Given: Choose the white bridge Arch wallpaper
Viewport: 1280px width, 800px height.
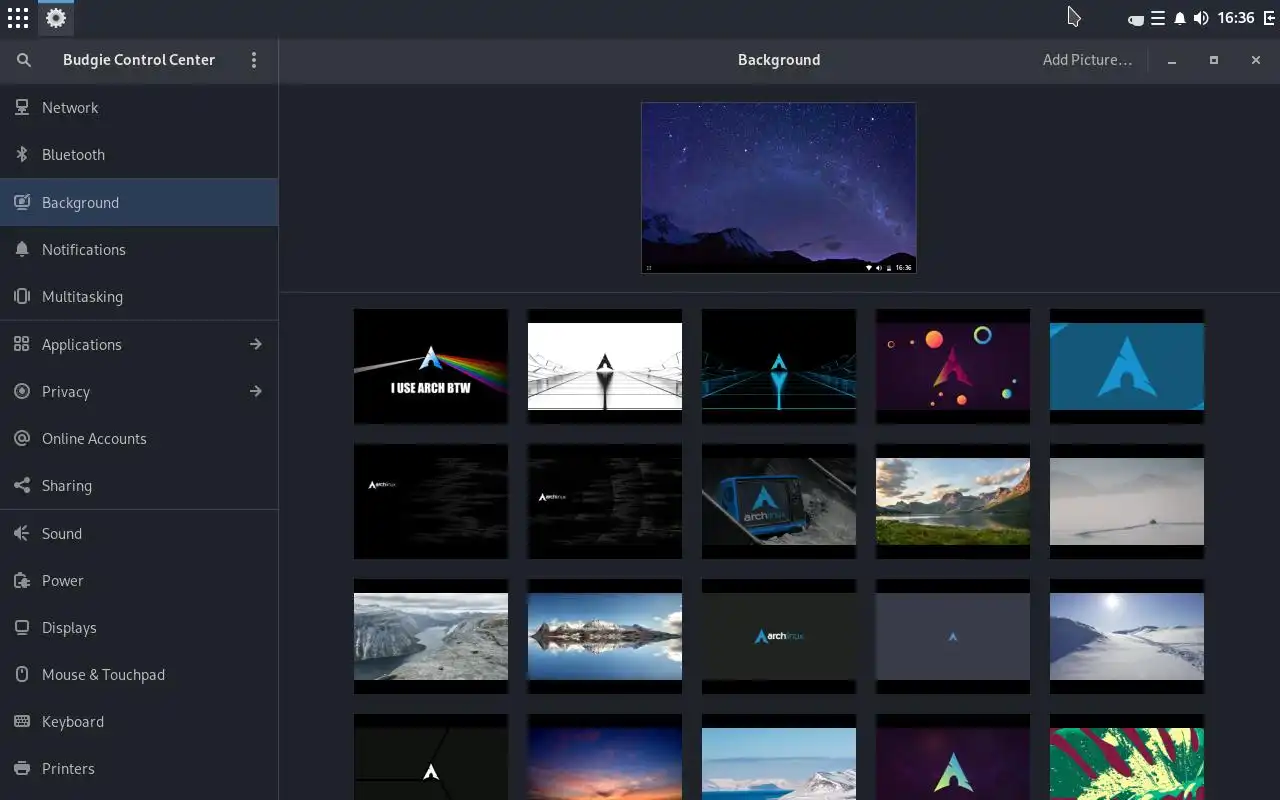Looking at the screenshot, I should (605, 366).
